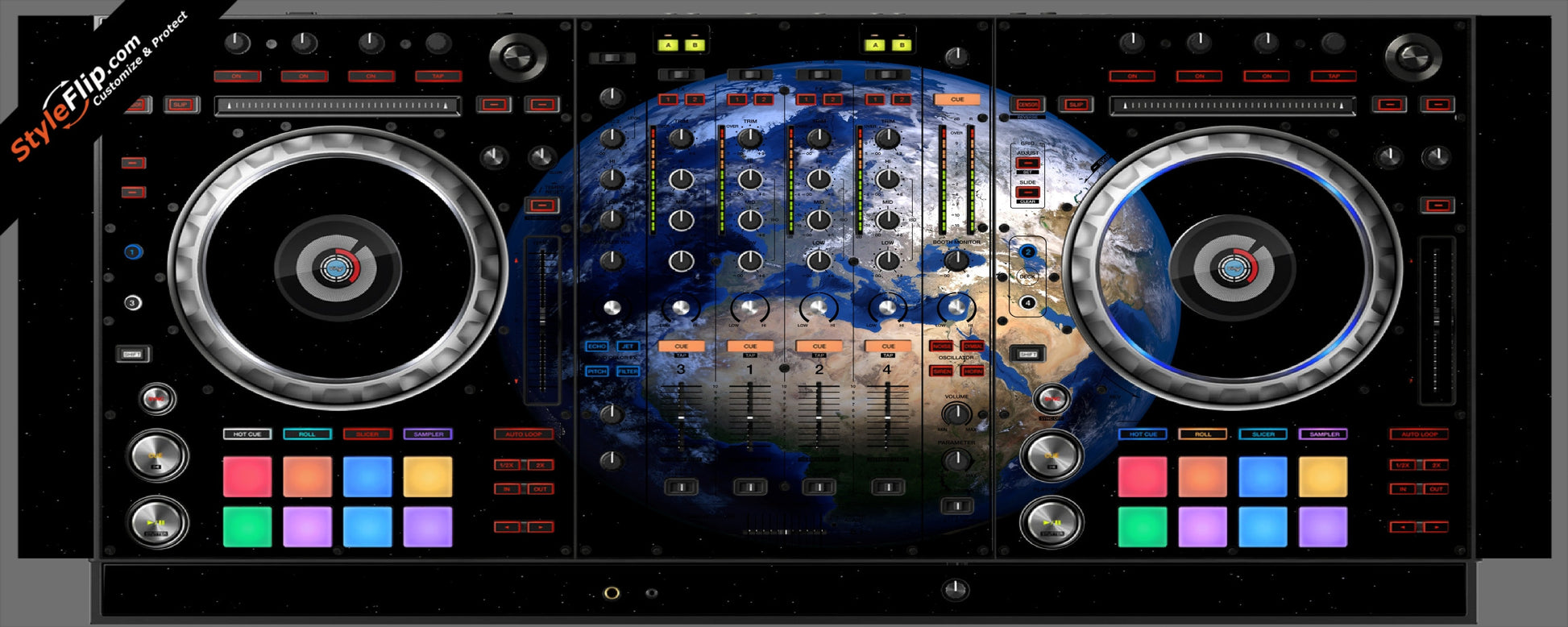Select deck 2 button on right side
Viewport: 1568px width, 627px height.
[x=1027, y=252]
